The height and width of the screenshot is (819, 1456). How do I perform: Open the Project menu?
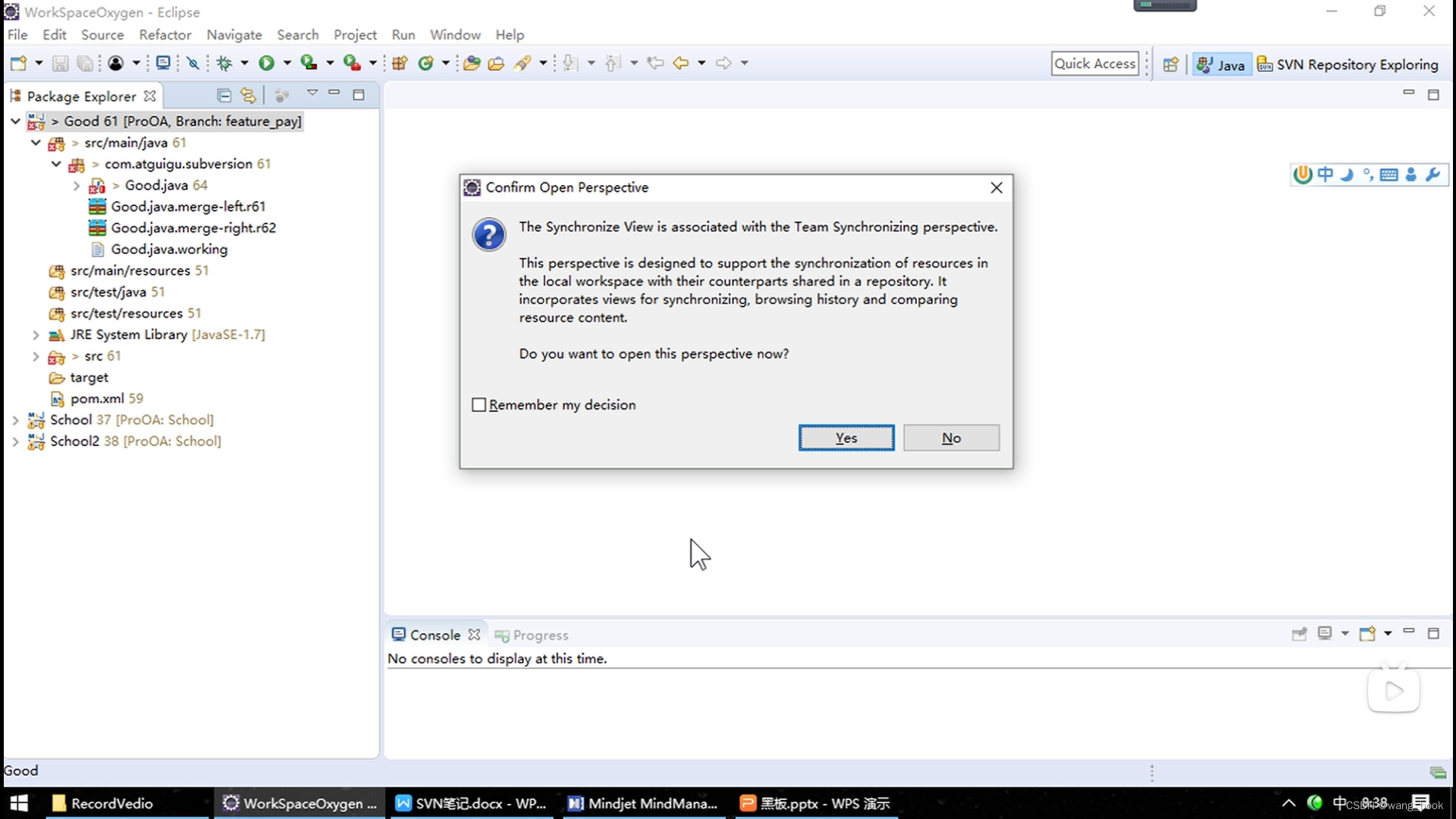point(355,35)
